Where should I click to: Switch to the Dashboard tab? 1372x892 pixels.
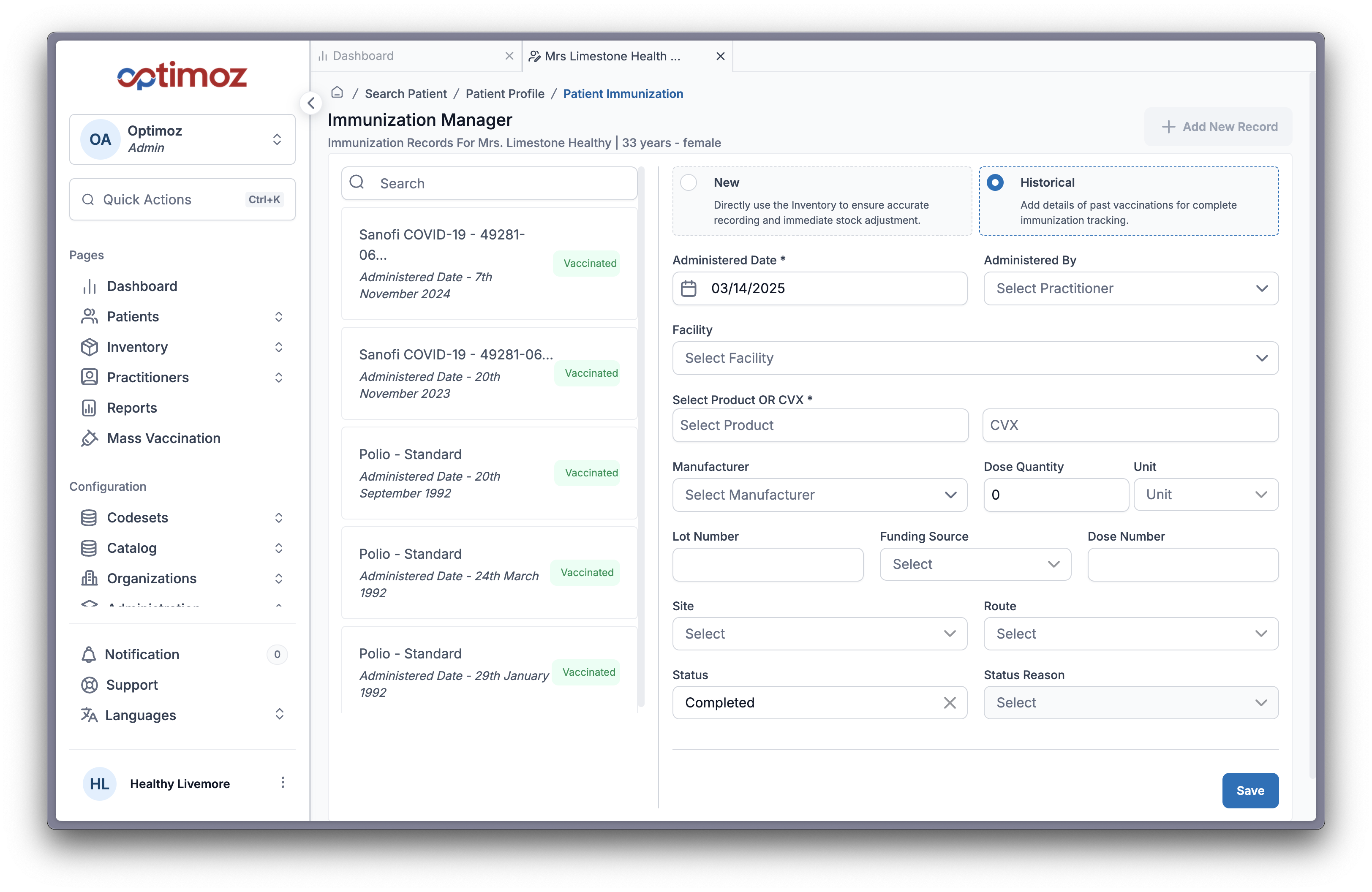tap(363, 56)
